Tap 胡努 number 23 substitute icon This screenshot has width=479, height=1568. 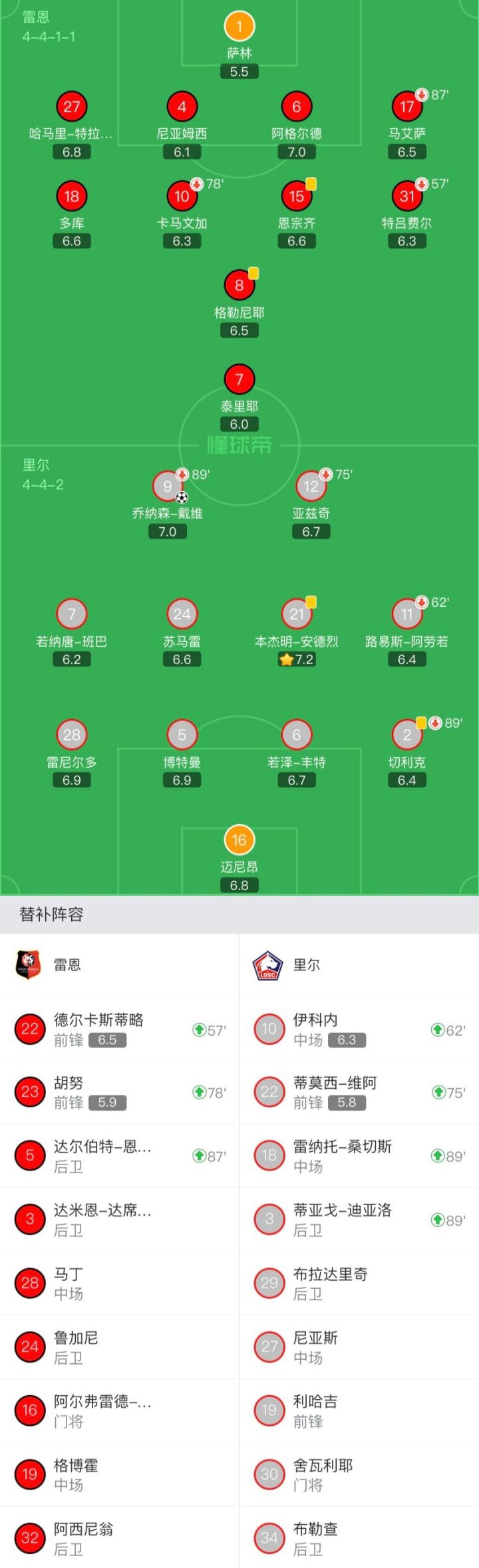30,1092
